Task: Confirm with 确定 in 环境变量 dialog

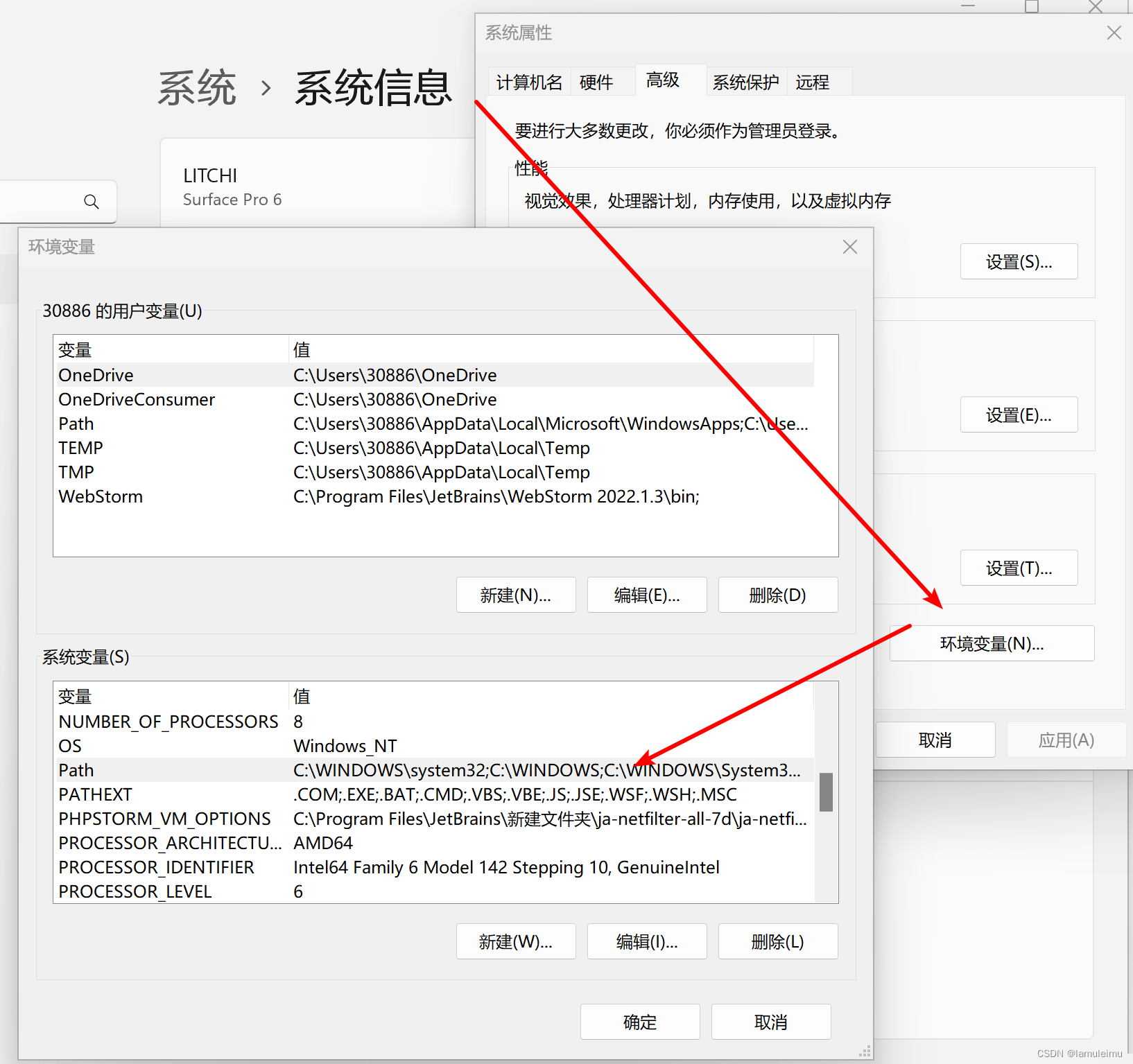Action: (640, 1022)
